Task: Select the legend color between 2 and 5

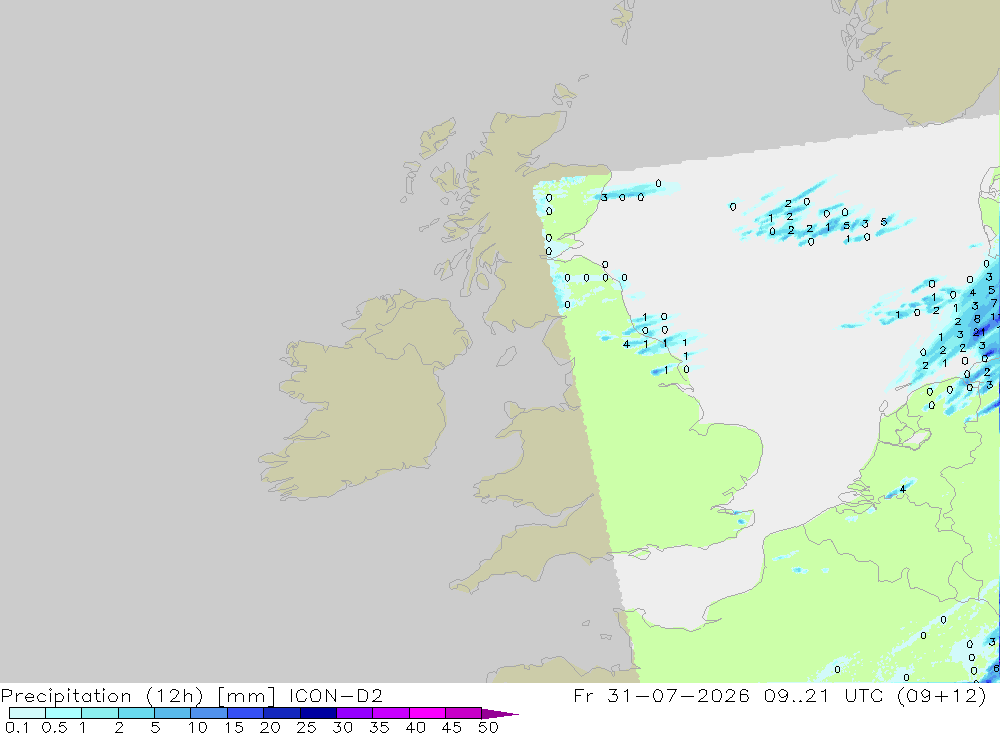Action: click(136, 713)
